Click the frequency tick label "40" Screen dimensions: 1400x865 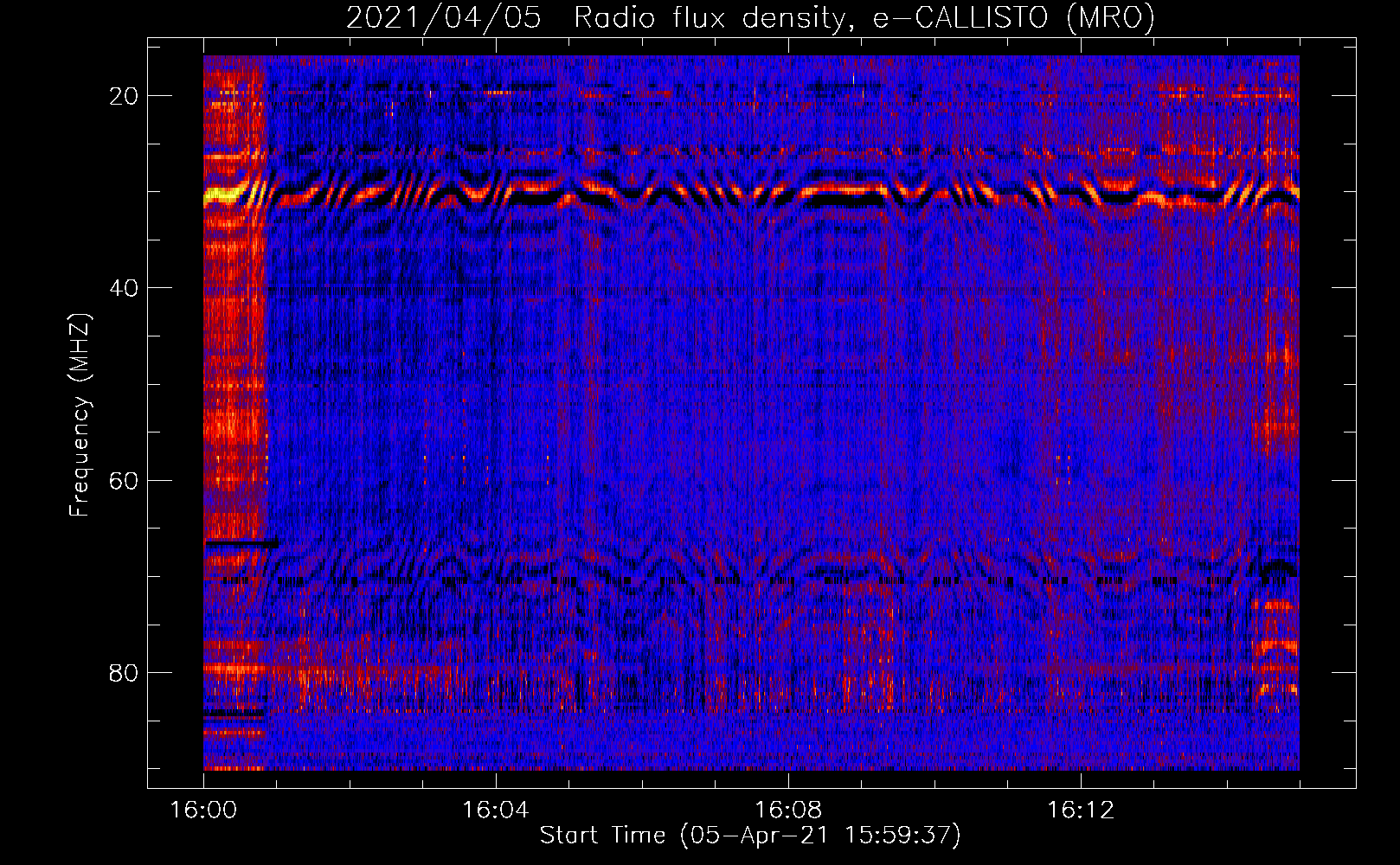point(124,288)
